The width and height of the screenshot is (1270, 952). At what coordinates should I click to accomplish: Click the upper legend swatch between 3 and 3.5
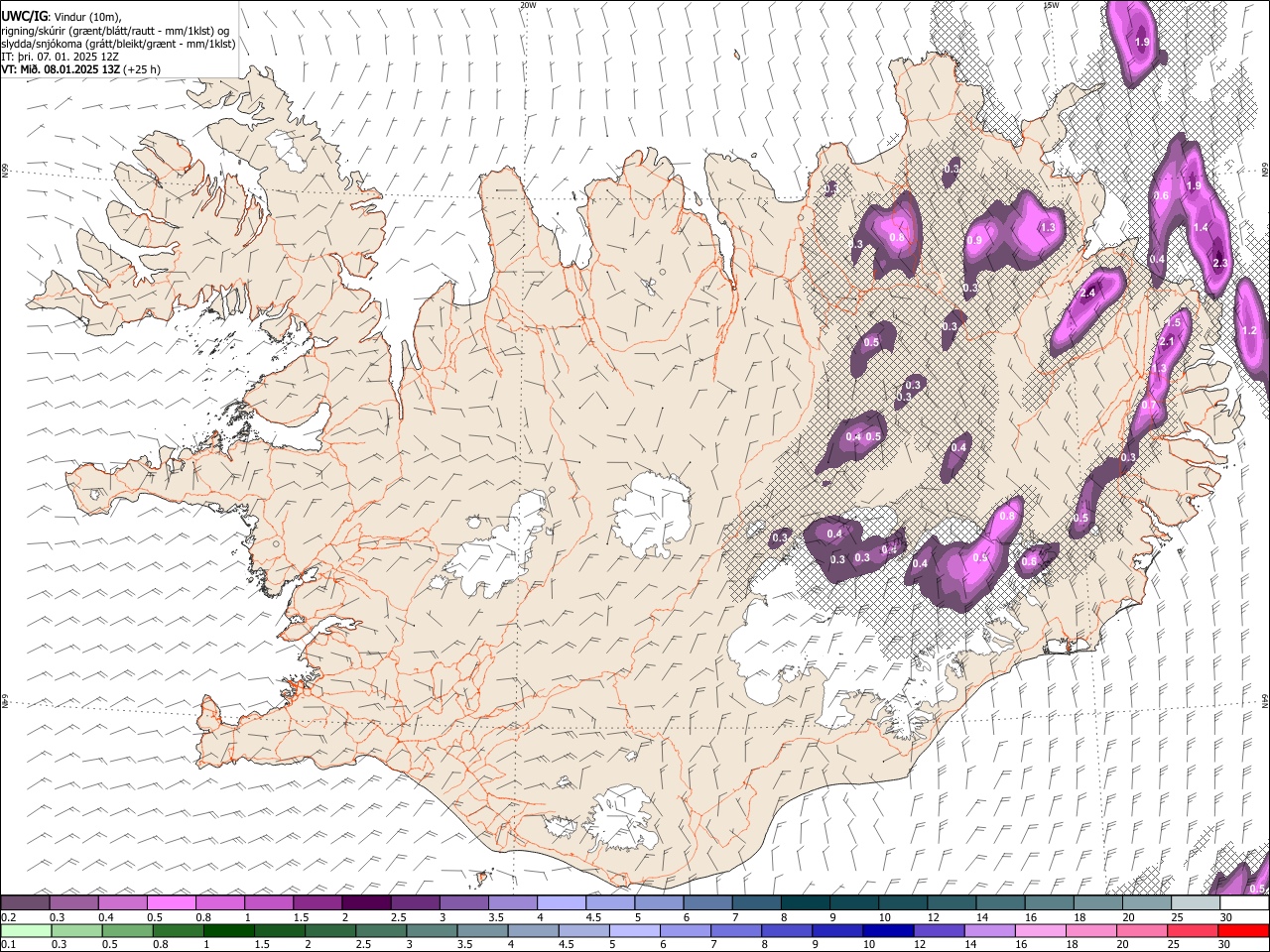463,903
